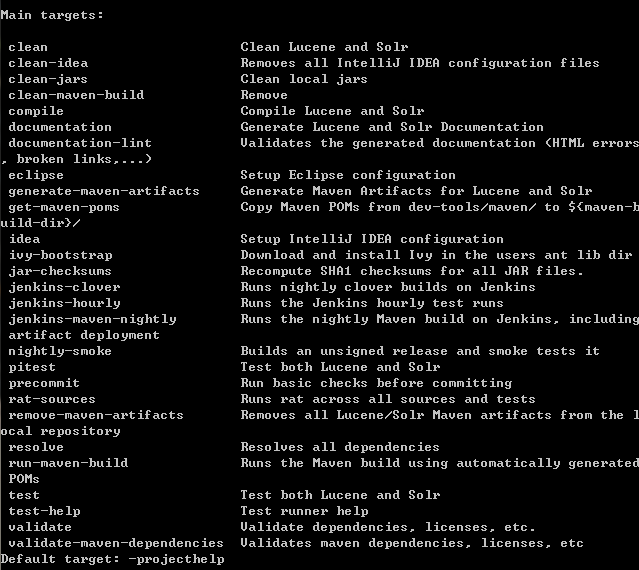Click the 'get-maven-poms' target name

pos(64,207)
